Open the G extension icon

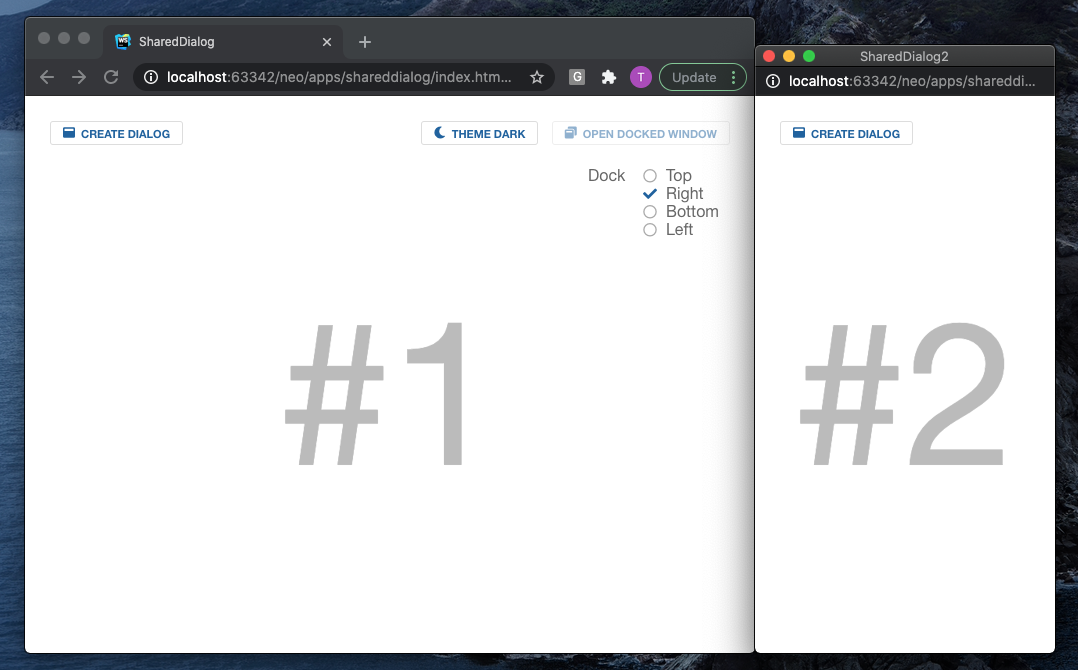coord(577,77)
